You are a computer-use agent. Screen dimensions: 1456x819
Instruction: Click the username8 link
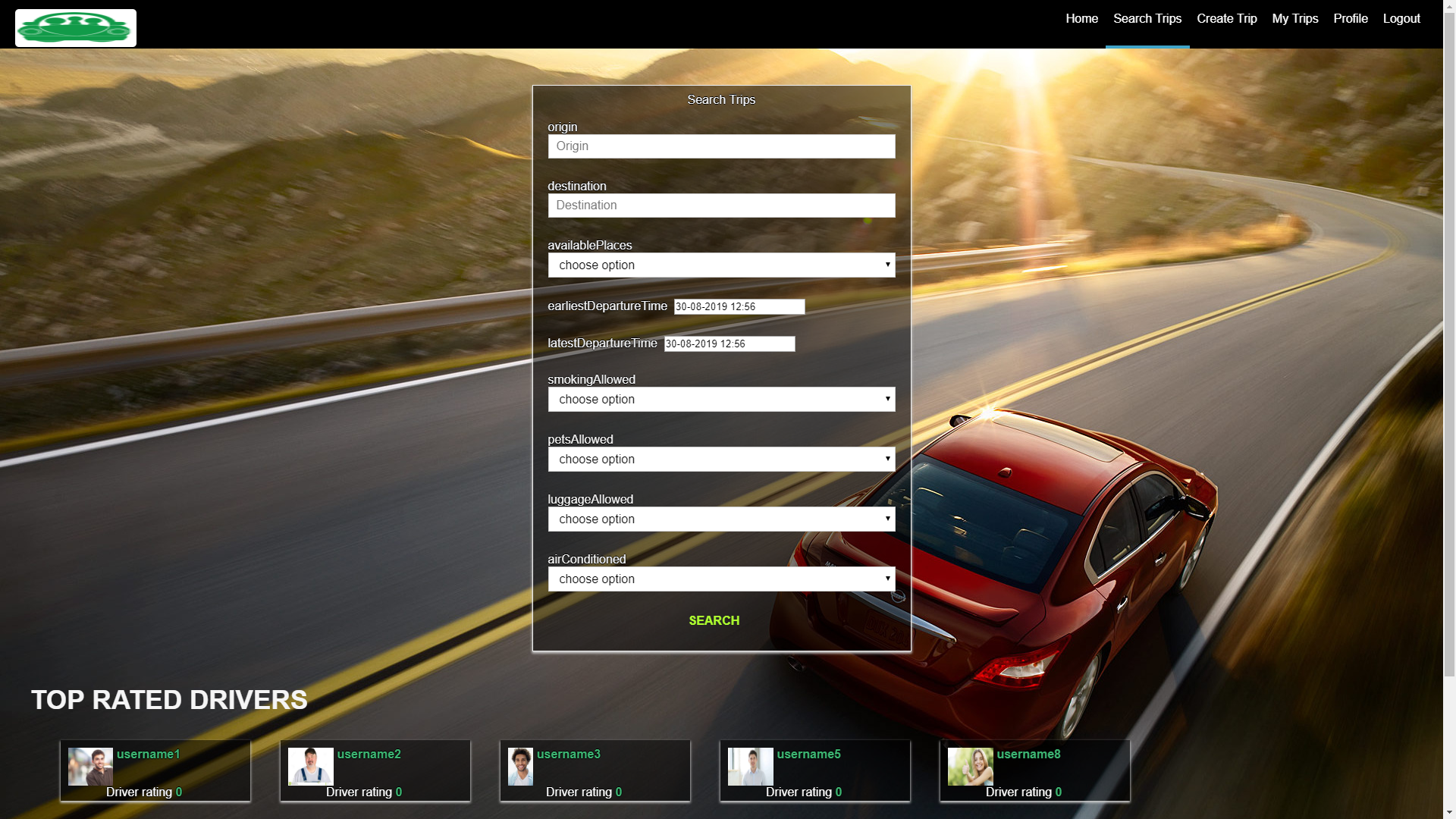click(x=1029, y=754)
